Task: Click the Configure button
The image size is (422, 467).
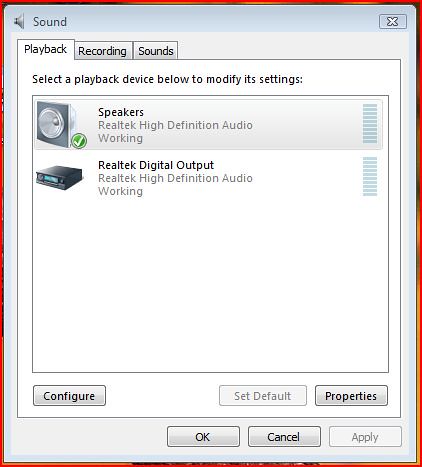Action: [69, 396]
